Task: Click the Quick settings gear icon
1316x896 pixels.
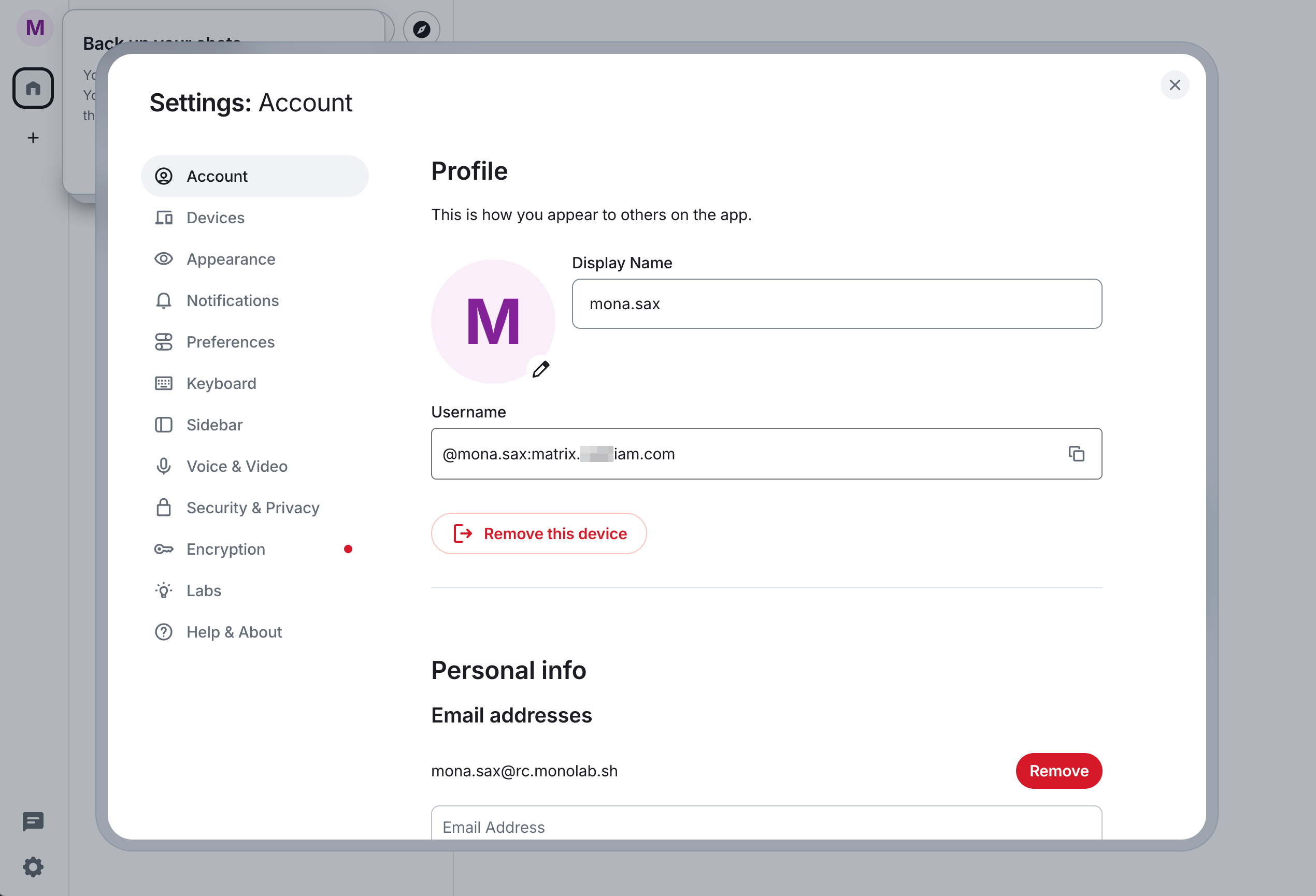Action: pyautogui.click(x=33, y=866)
